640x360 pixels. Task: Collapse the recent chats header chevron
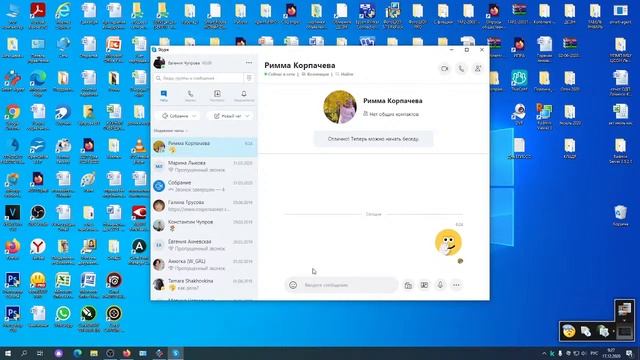click(187, 131)
